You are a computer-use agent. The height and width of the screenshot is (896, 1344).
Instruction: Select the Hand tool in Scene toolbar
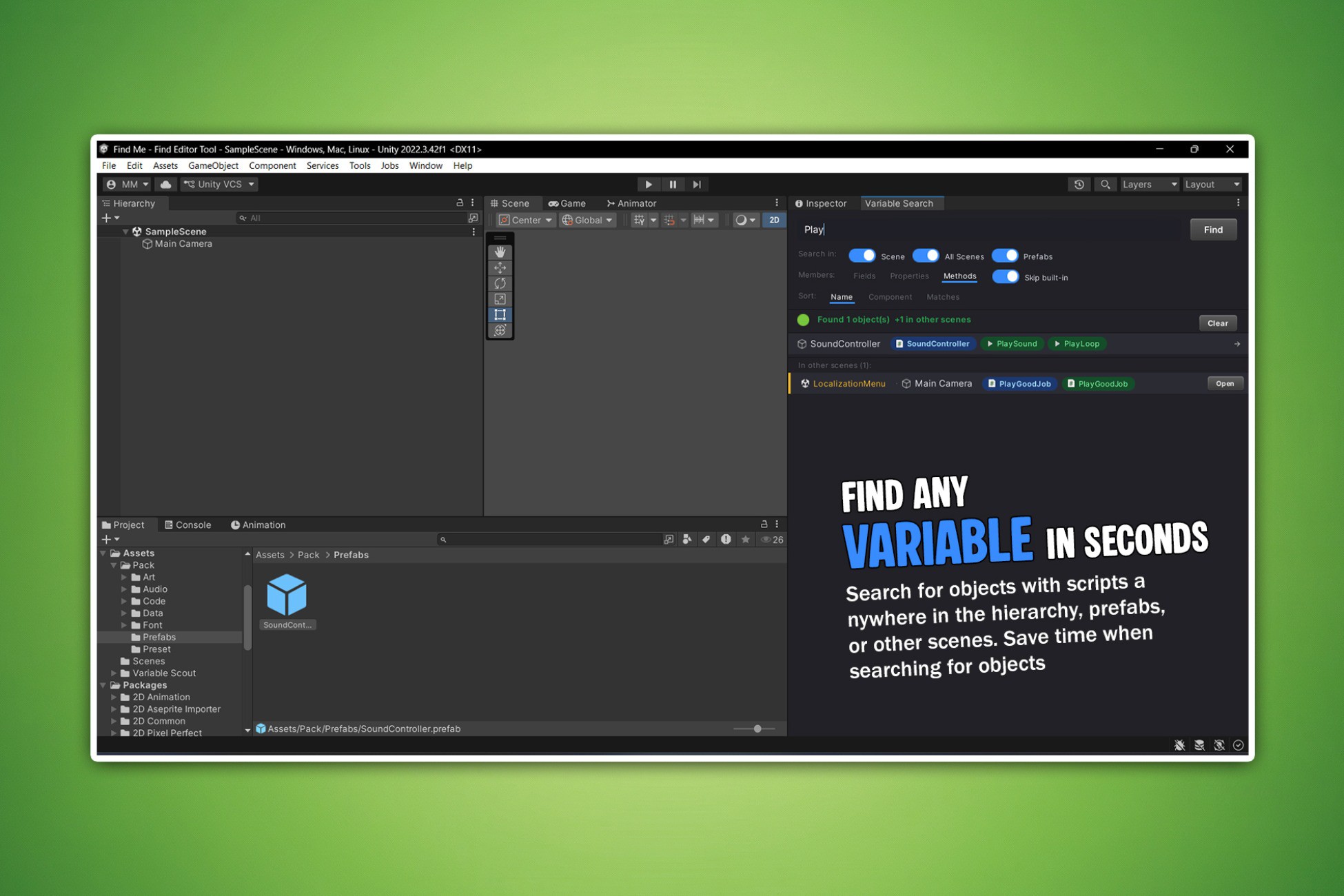pyautogui.click(x=500, y=252)
